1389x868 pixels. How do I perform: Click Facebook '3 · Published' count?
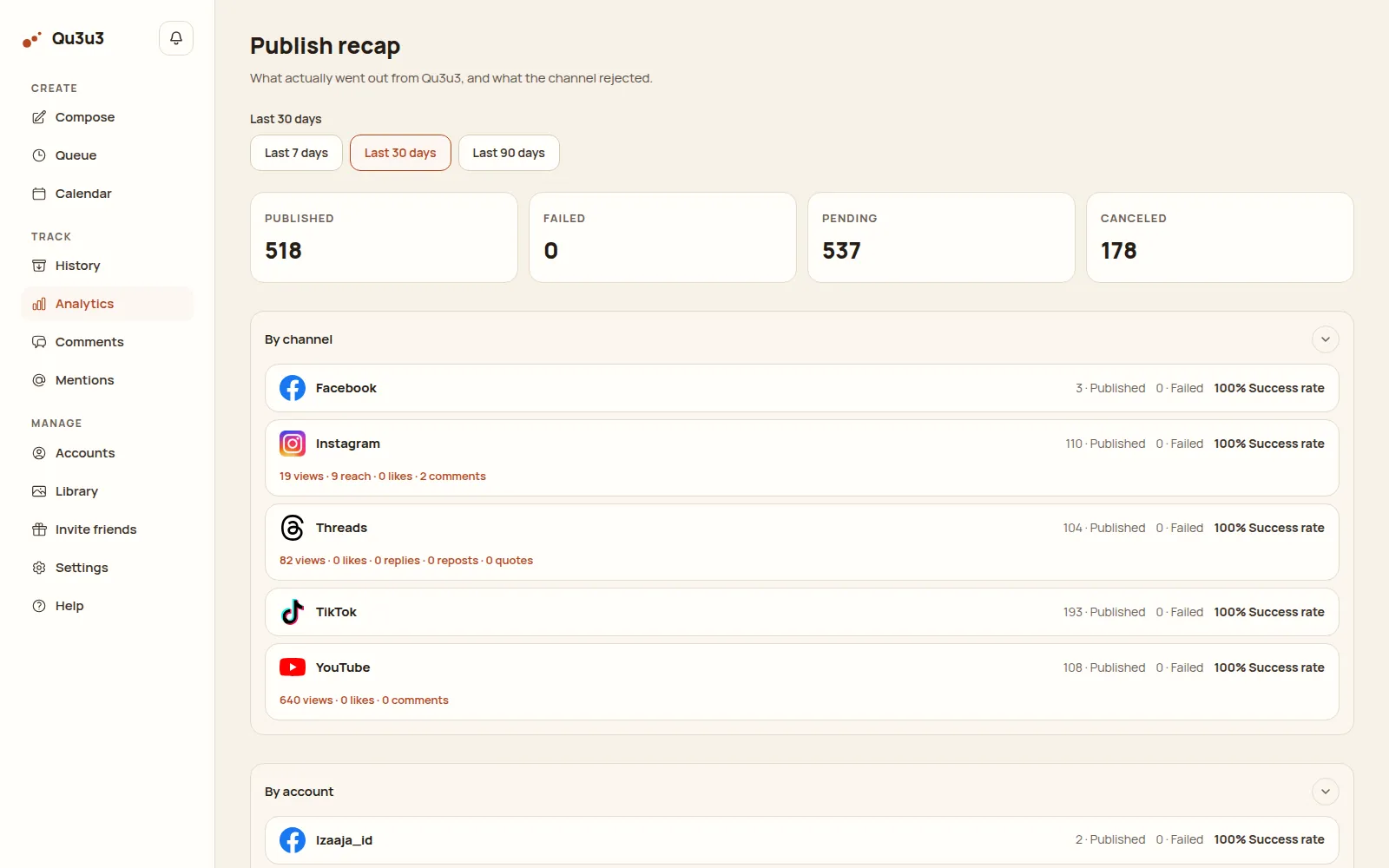1110,388
